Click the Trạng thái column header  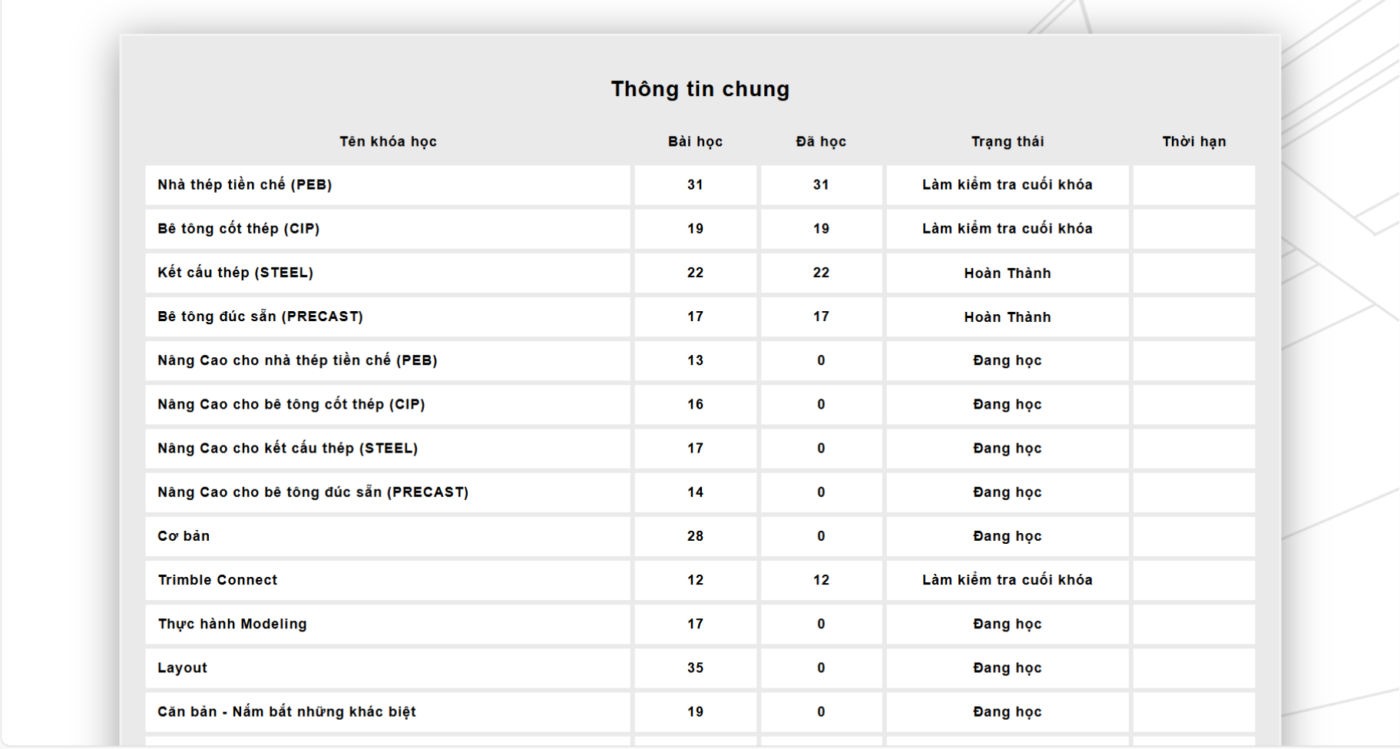[x=1007, y=142]
